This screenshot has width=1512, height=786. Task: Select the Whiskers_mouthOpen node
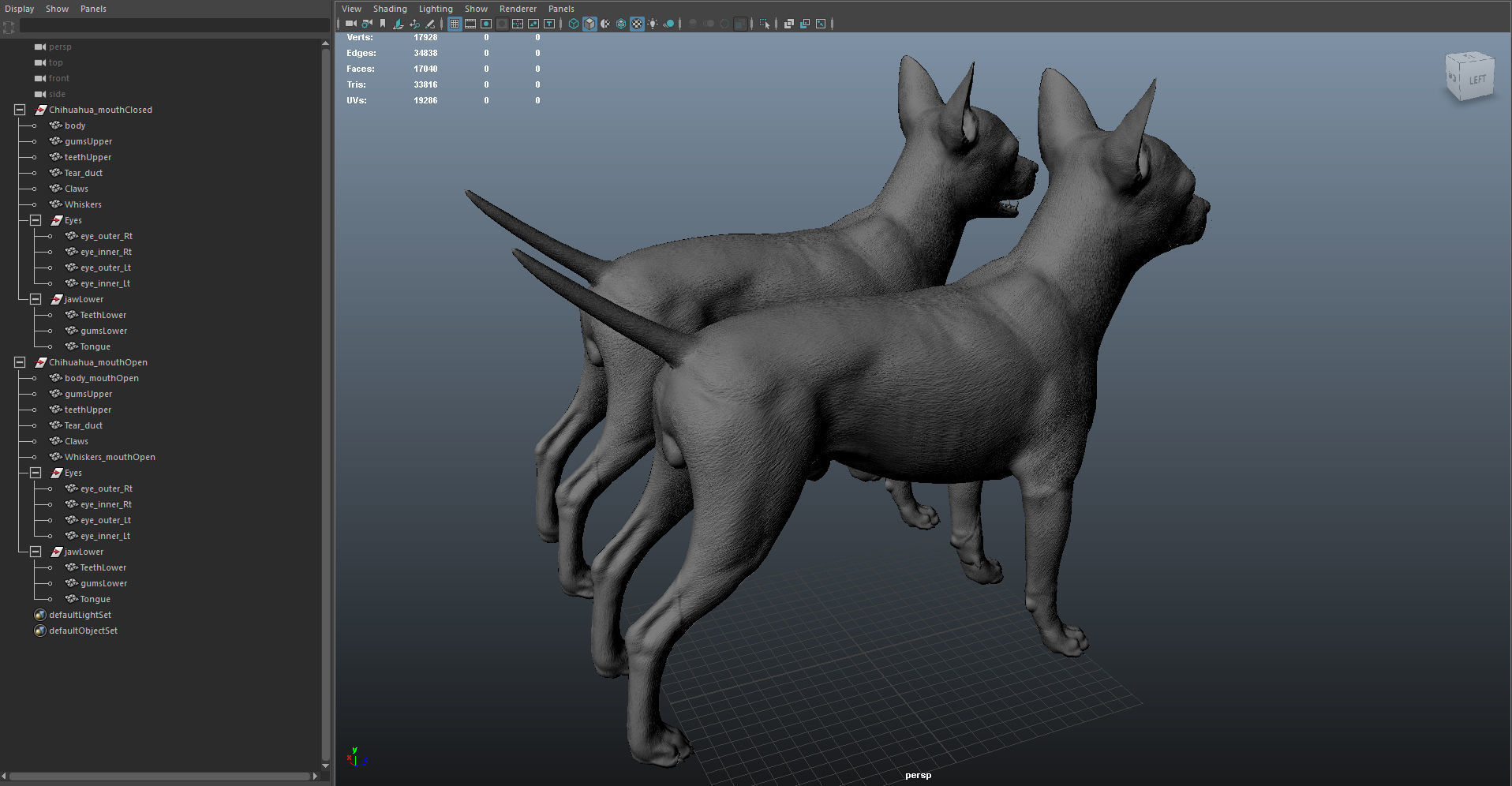coord(110,457)
